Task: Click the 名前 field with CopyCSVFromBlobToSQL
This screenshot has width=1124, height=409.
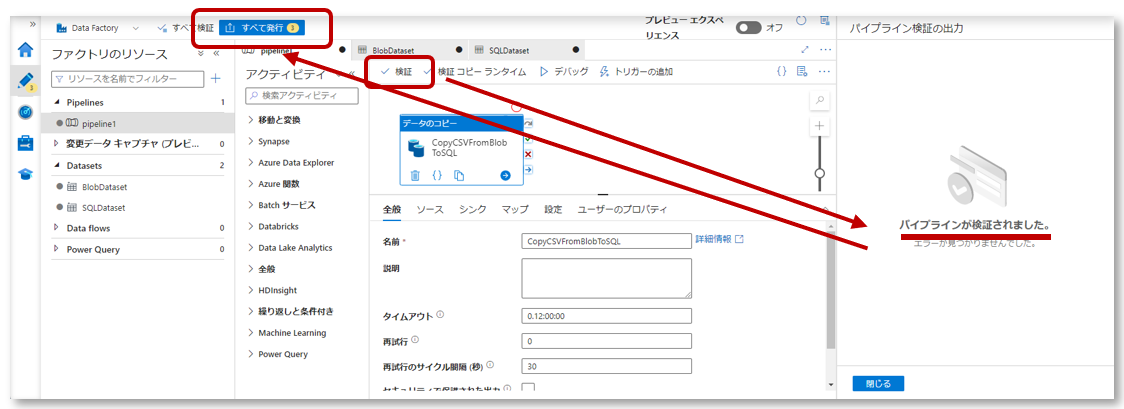Action: pos(606,241)
